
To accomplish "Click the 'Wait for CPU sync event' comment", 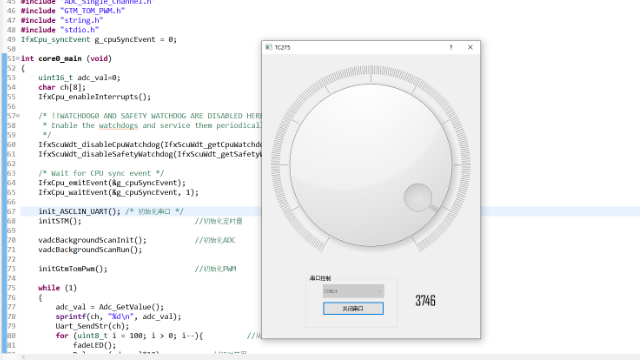I will (x=101, y=173).
